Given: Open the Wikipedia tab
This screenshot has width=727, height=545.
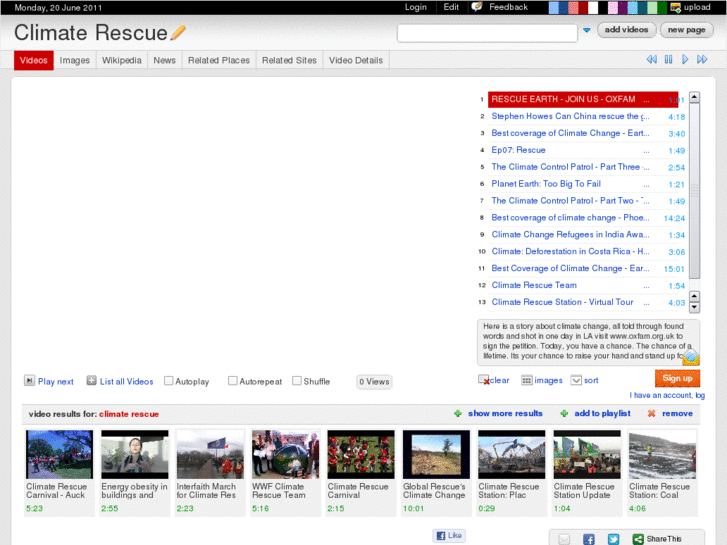Looking at the screenshot, I should [121, 60].
